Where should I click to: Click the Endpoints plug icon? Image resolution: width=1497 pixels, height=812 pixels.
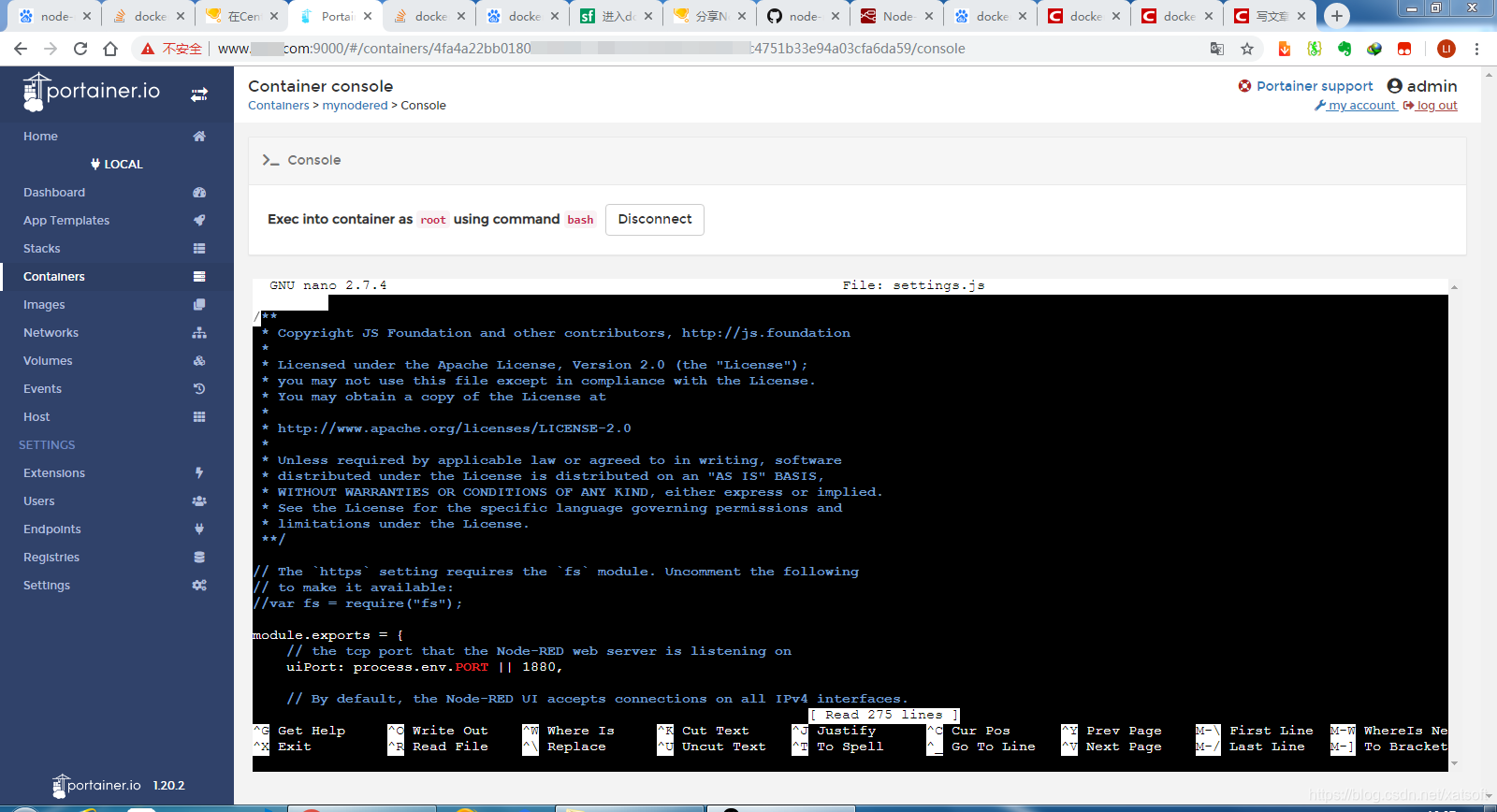click(x=199, y=529)
